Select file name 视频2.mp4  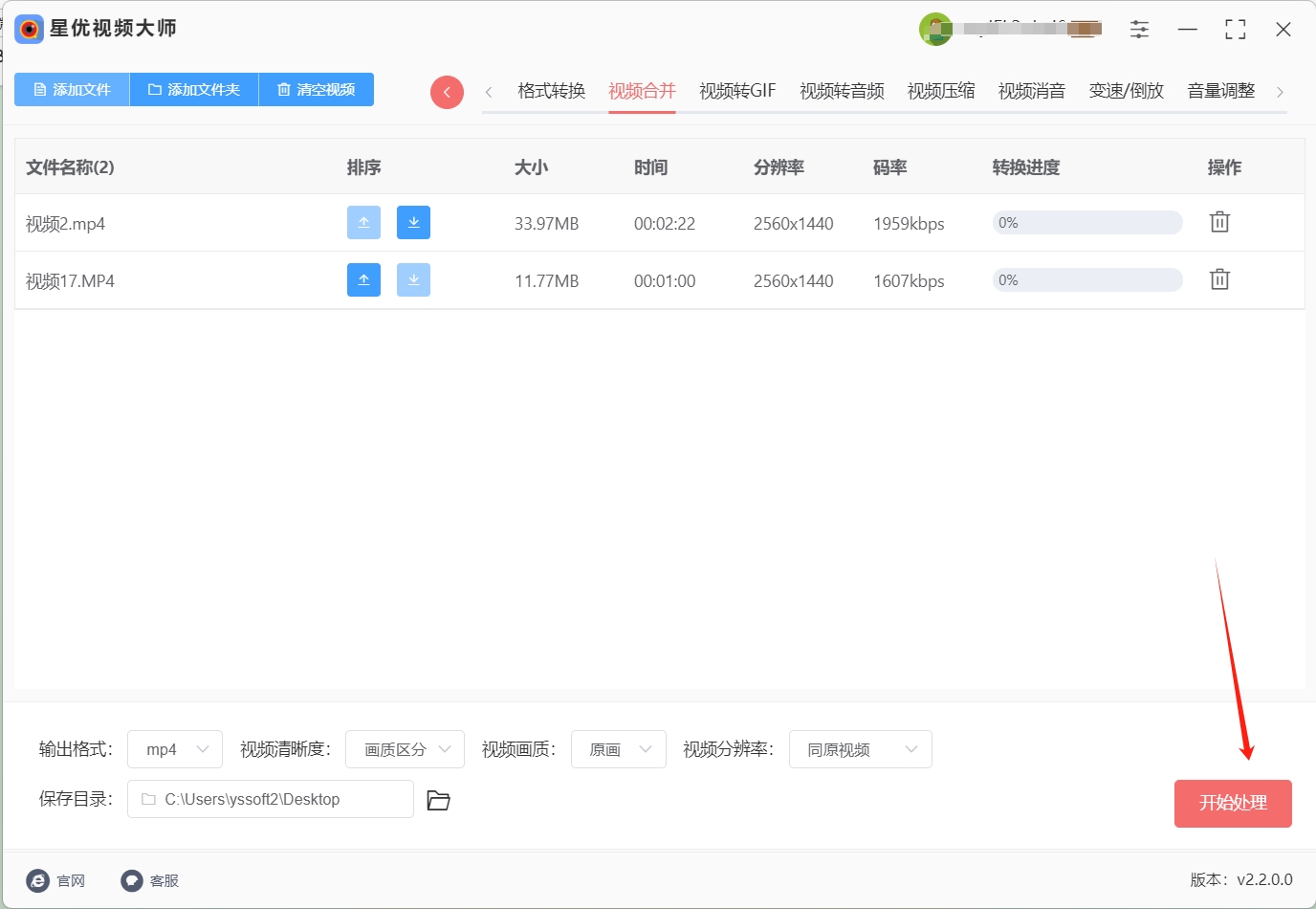click(x=65, y=224)
